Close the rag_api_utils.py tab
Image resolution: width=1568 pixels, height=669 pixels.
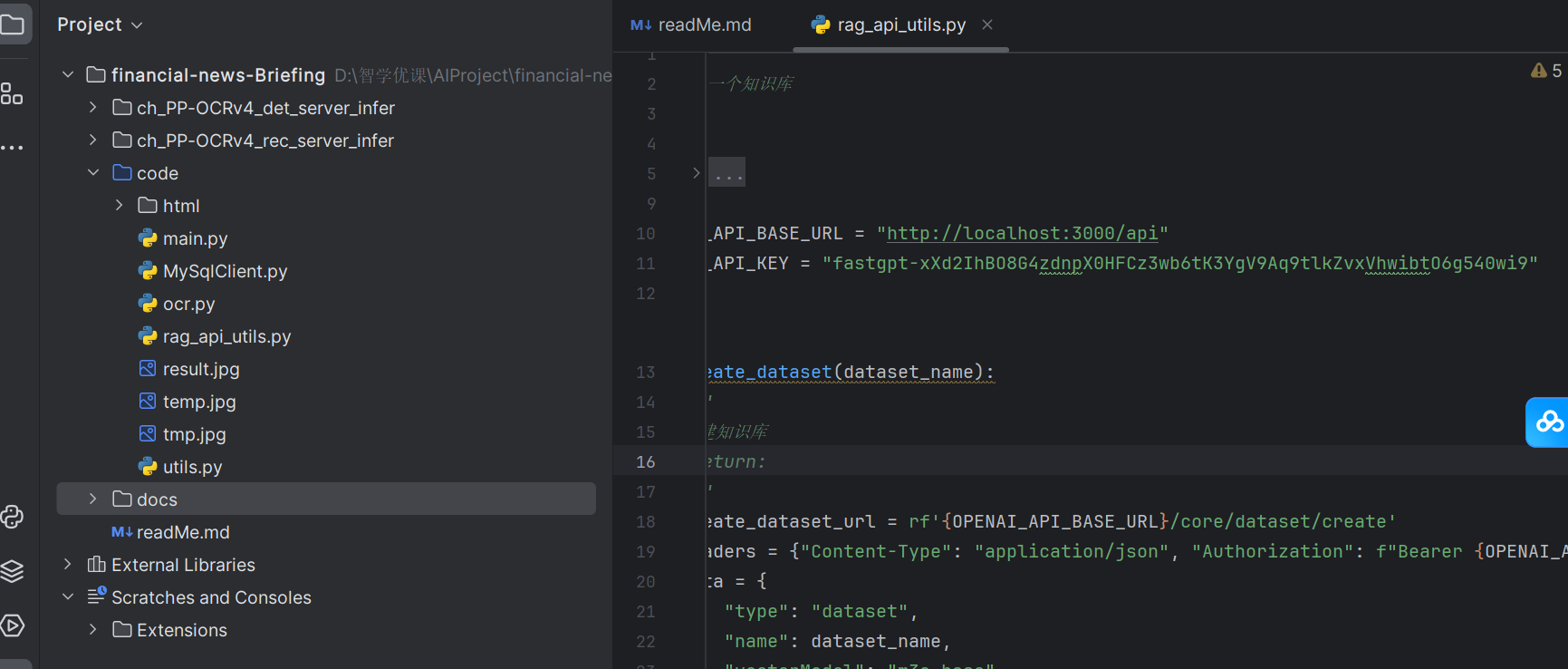pos(987,25)
